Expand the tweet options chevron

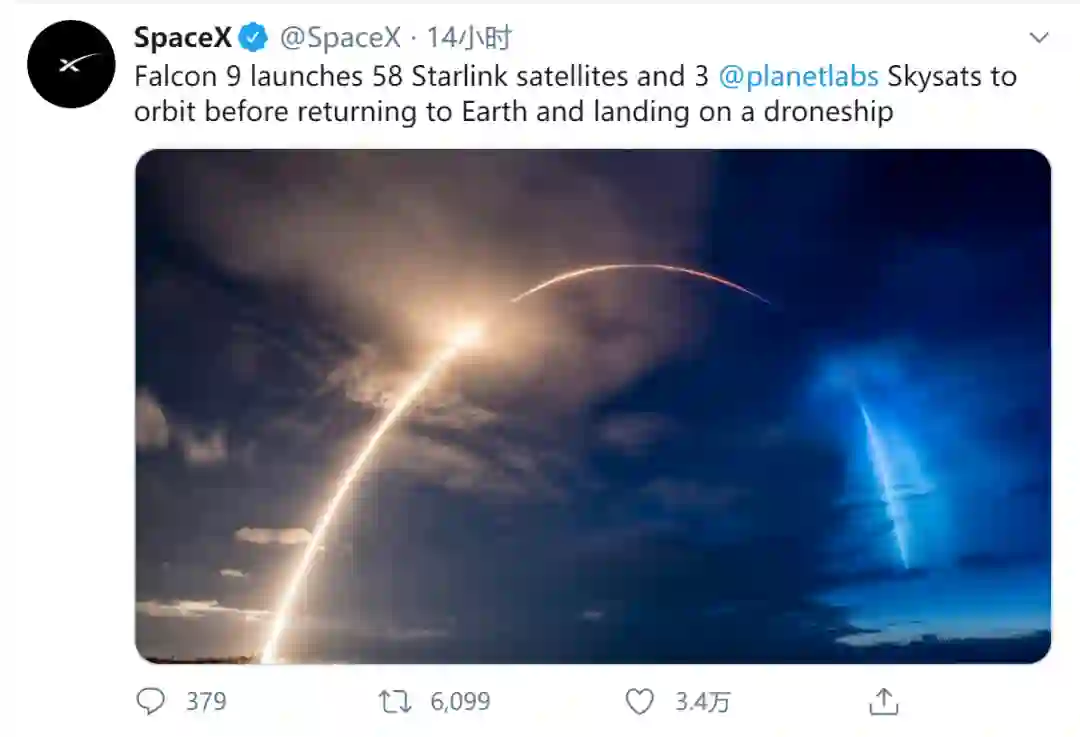[x=1039, y=38]
